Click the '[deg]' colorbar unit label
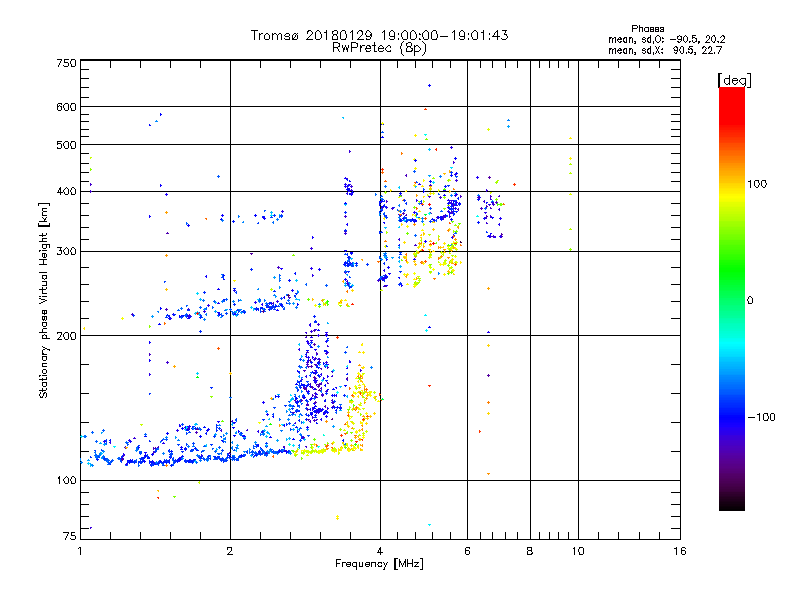This screenshot has height=600, width=800. point(734,80)
